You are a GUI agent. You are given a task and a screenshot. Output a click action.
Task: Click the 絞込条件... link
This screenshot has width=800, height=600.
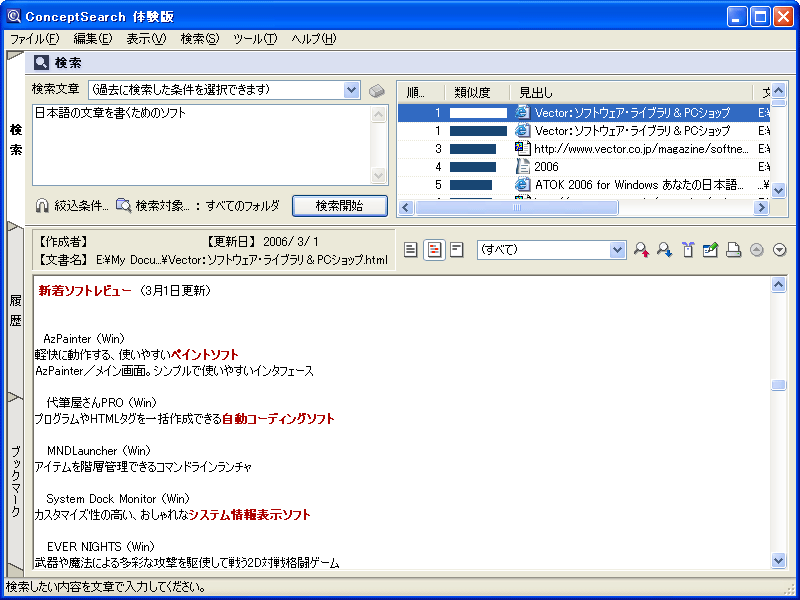point(81,206)
